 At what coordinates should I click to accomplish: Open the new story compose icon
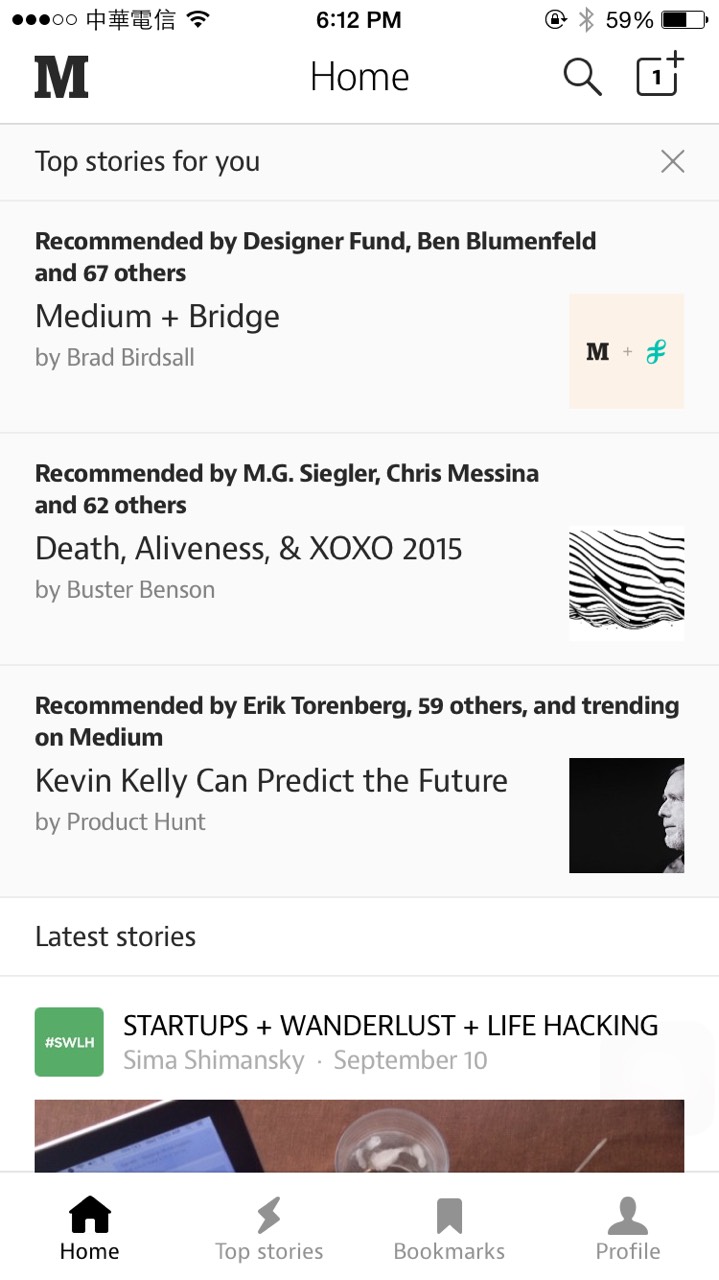(659, 75)
